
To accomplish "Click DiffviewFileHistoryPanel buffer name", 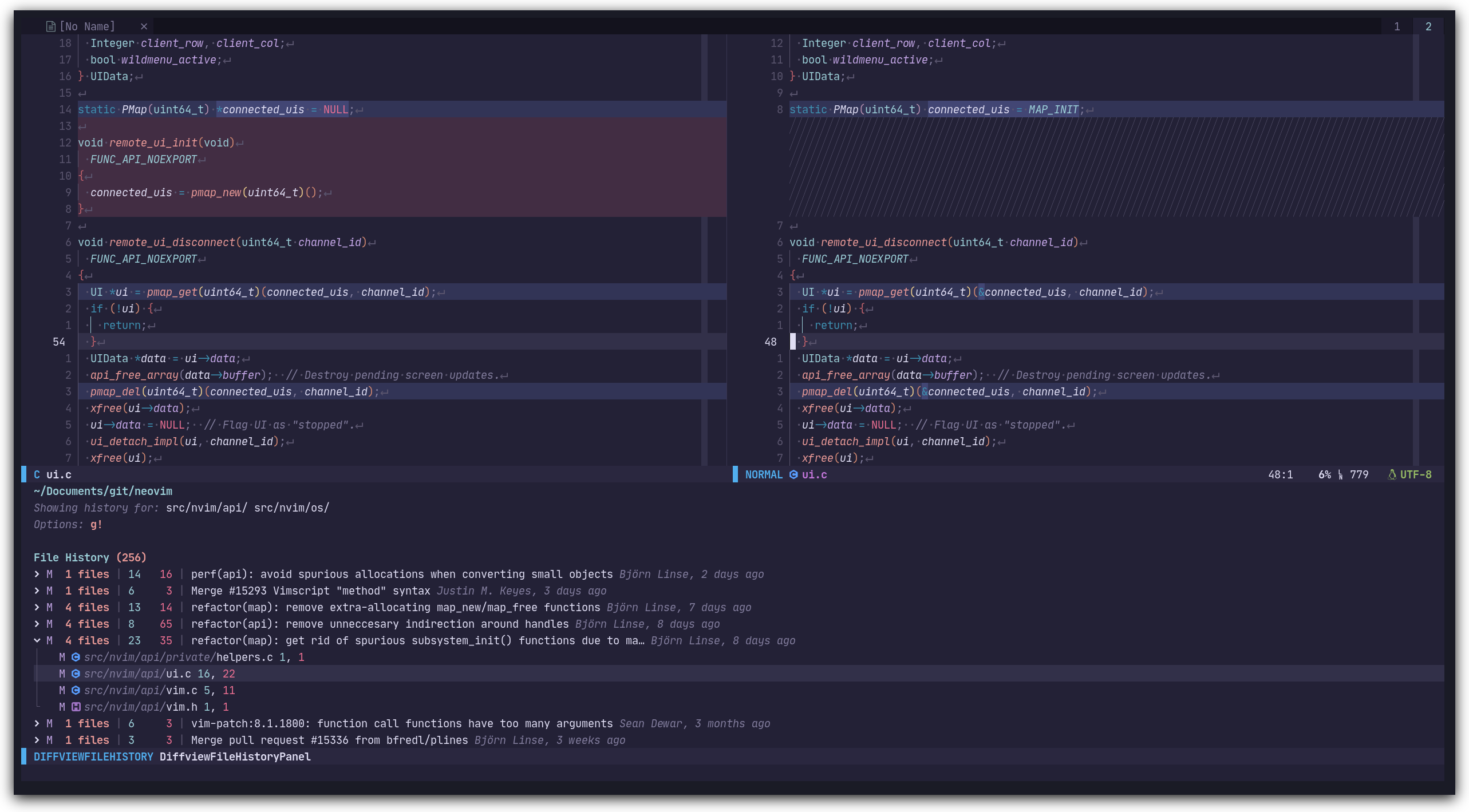I will 235,756.
